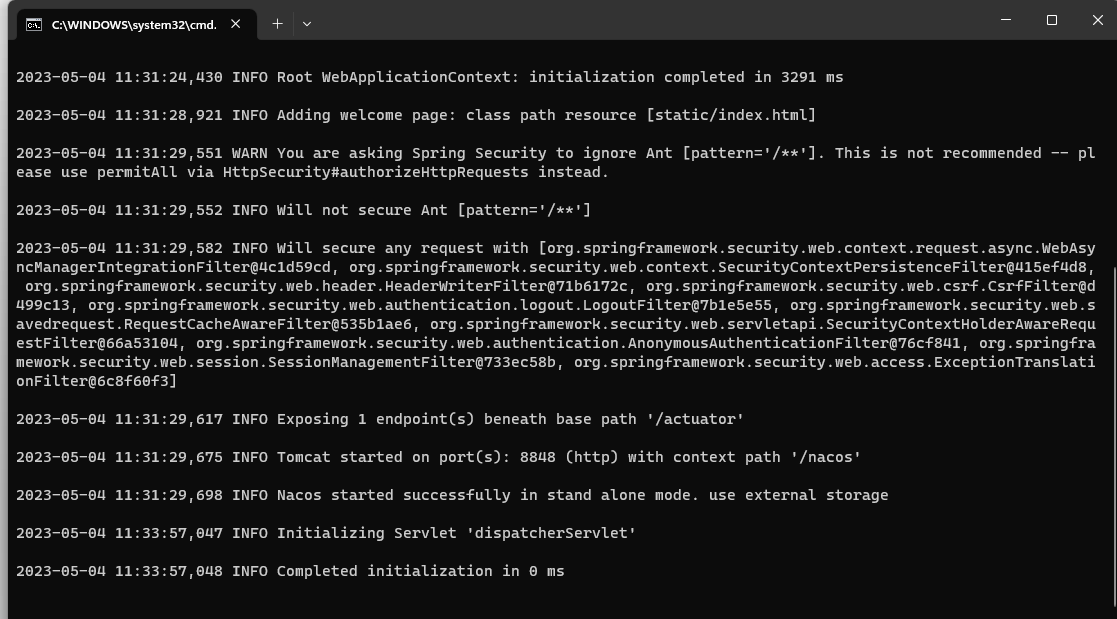1117x619 pixels.
Task: Click the 'Exposing 1 endpoint(s)' log line
Action: (380, 419)
